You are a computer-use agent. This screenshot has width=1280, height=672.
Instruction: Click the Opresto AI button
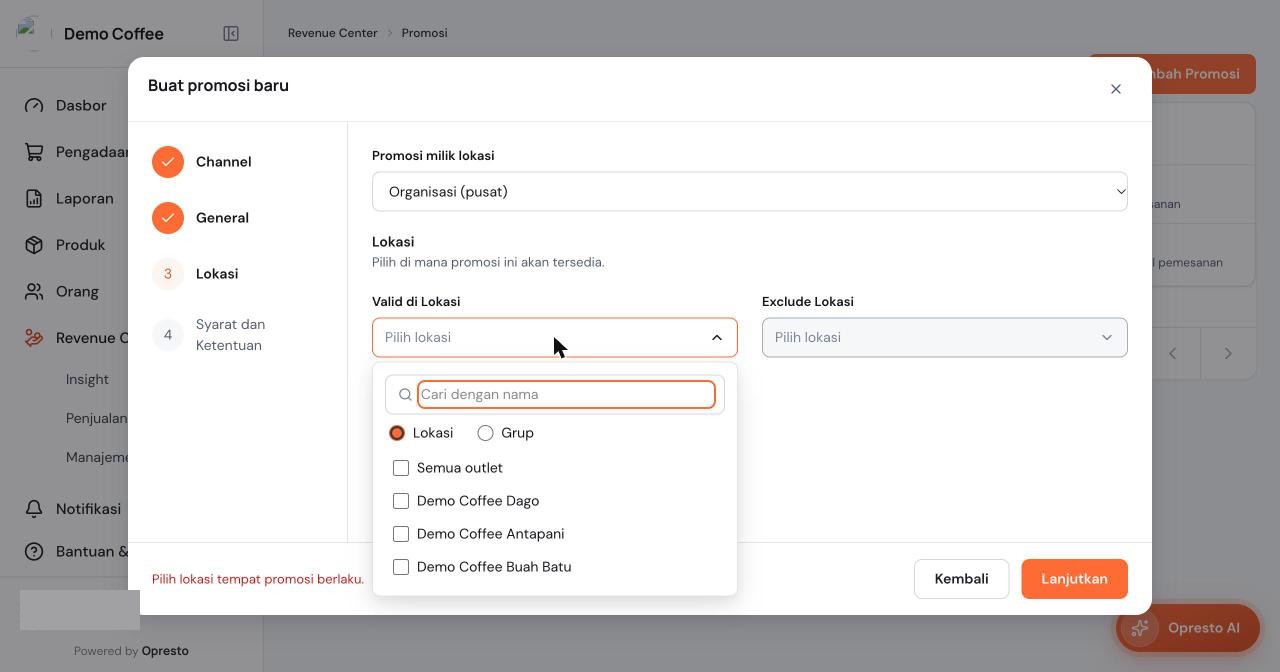[x=1188, y=628]
